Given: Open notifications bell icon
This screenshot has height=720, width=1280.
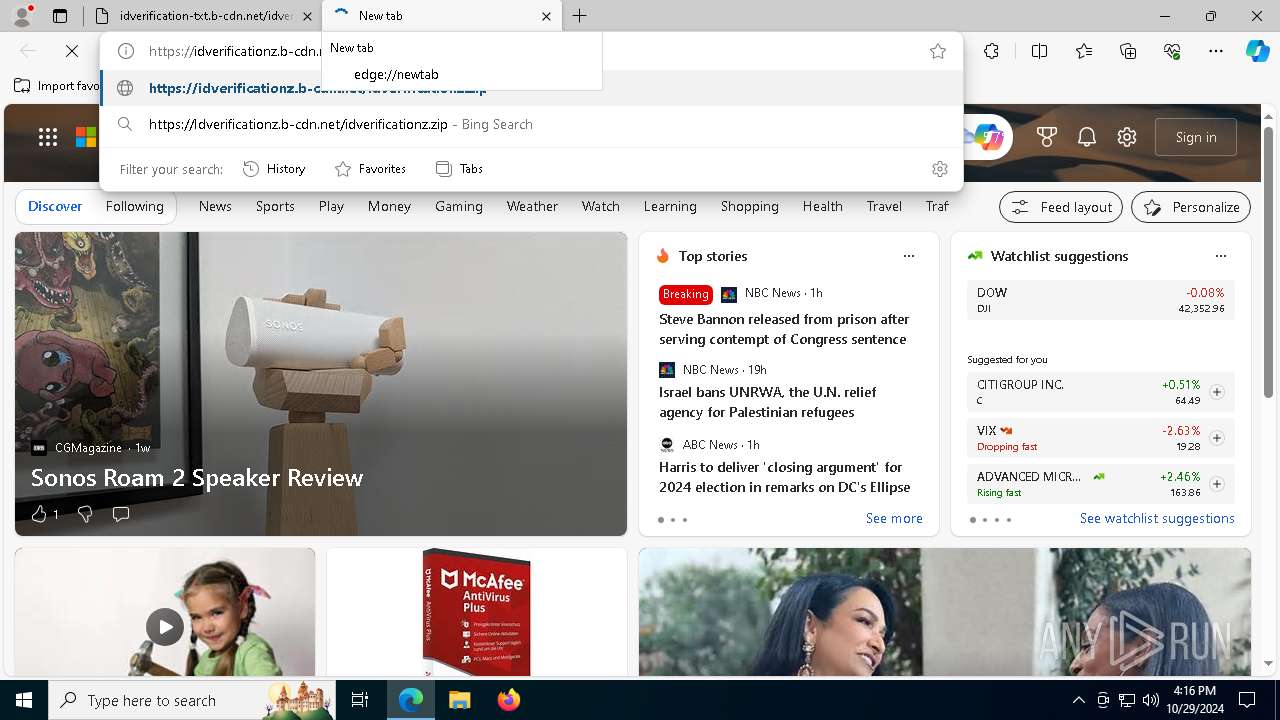Looking at the screenshot, I should click(x=1087, y=137).
